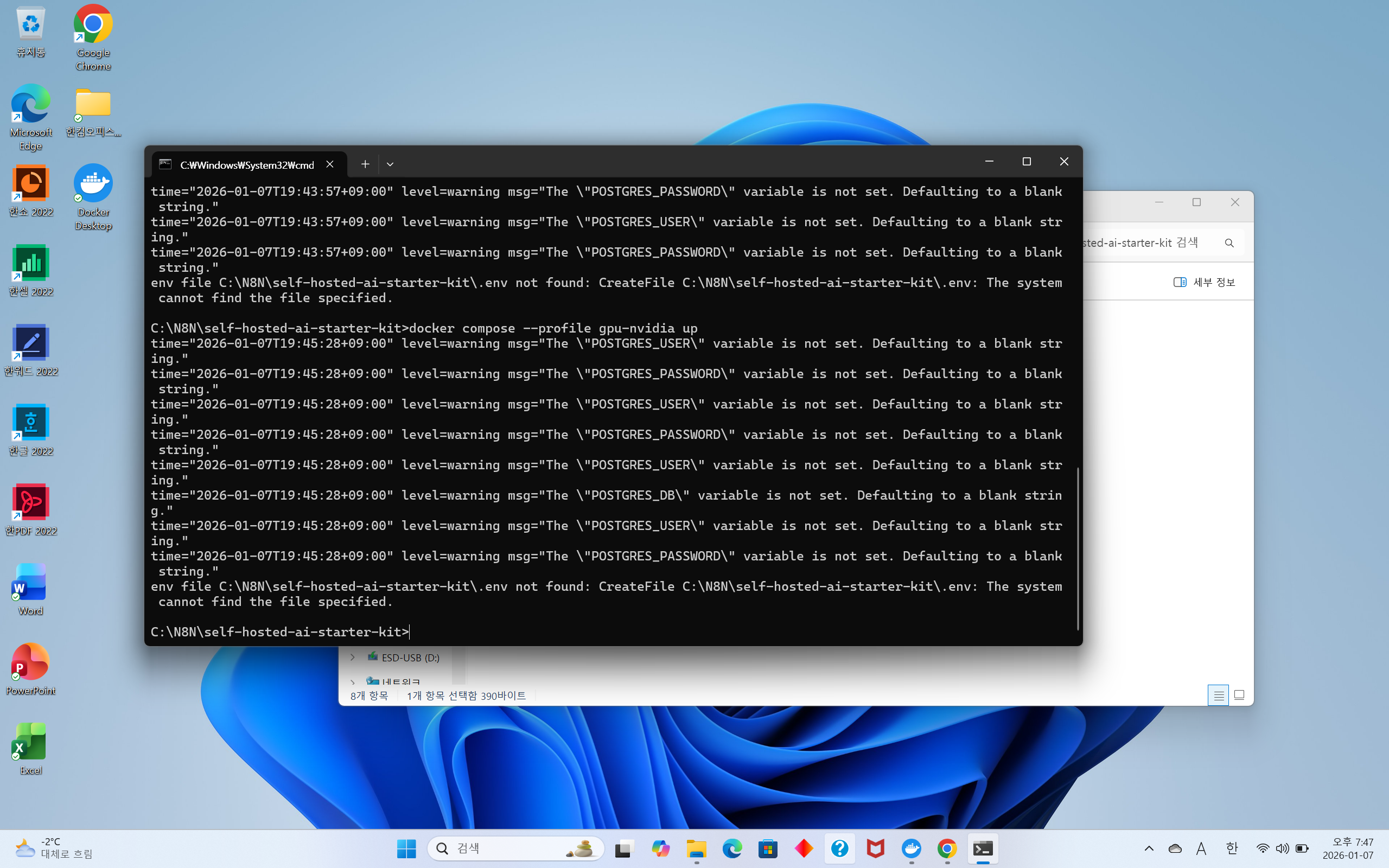
Task: Switch to details list view in Explorer
Action: (x=1218, y=695)
